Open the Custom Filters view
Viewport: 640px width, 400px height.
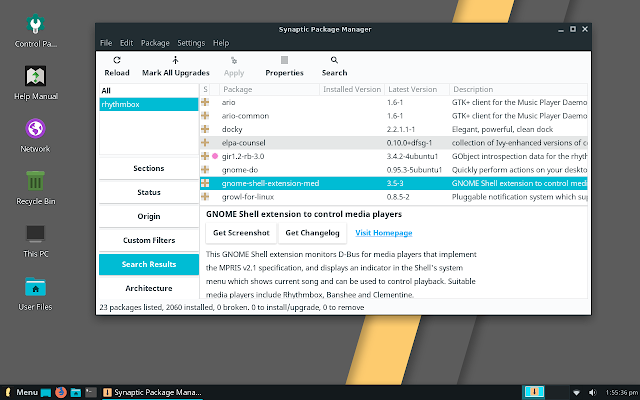pyautogui.click(x=149, y=240)
